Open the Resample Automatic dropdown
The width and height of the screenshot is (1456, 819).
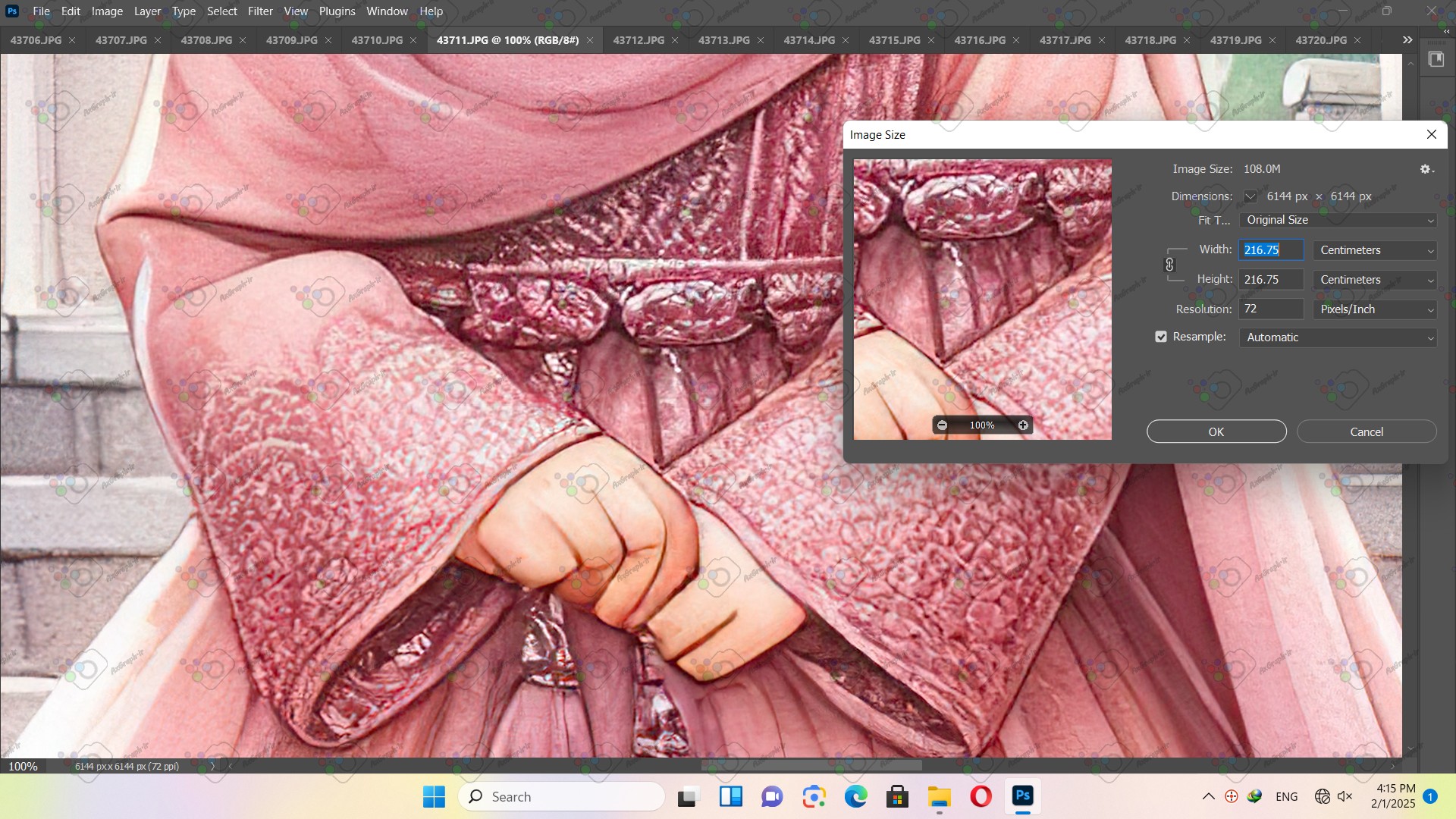point(1338,337)
